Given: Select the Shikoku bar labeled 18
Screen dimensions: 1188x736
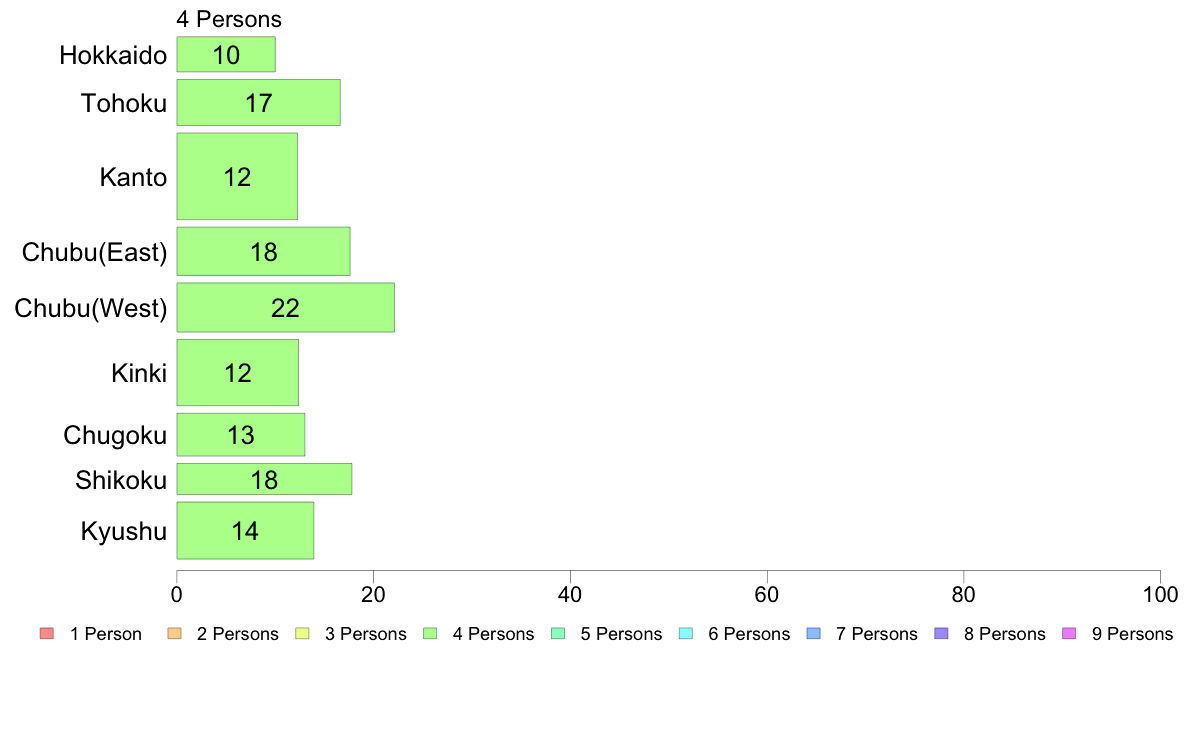Looking at the screenshot, I should click(264, 479).
